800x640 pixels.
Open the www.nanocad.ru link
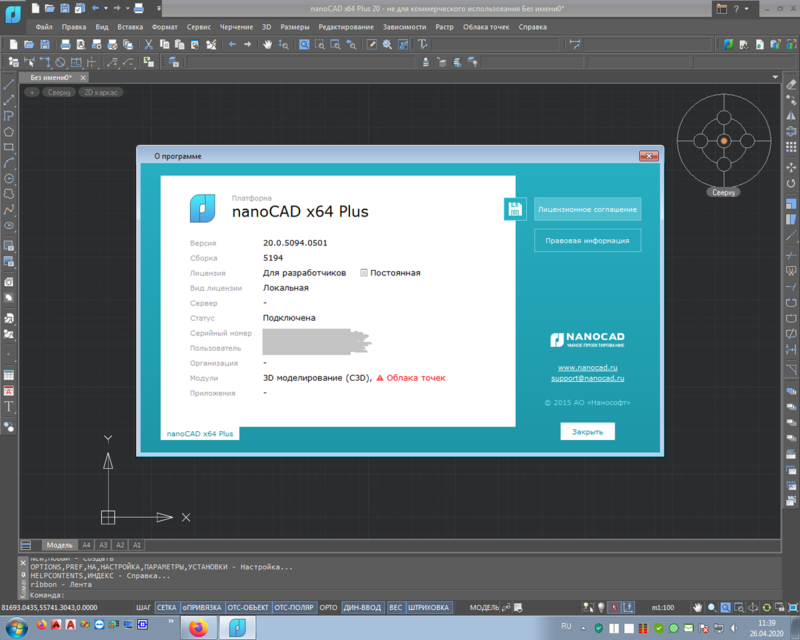(587, 367)
